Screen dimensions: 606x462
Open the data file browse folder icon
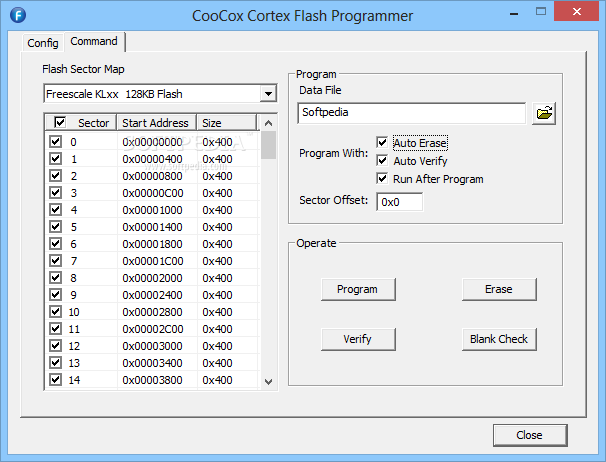(x=544, y=113)
